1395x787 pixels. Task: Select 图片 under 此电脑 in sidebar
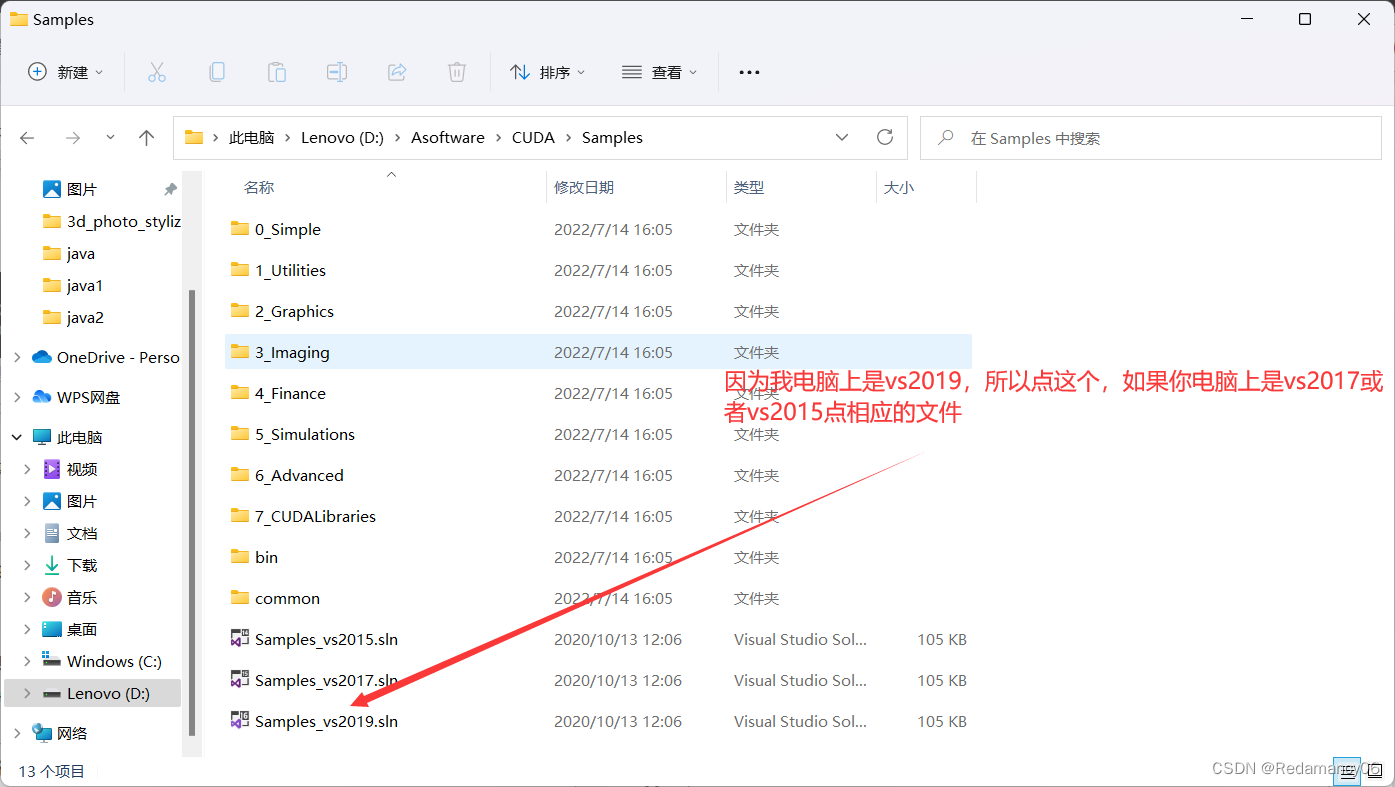coord(82,501)
